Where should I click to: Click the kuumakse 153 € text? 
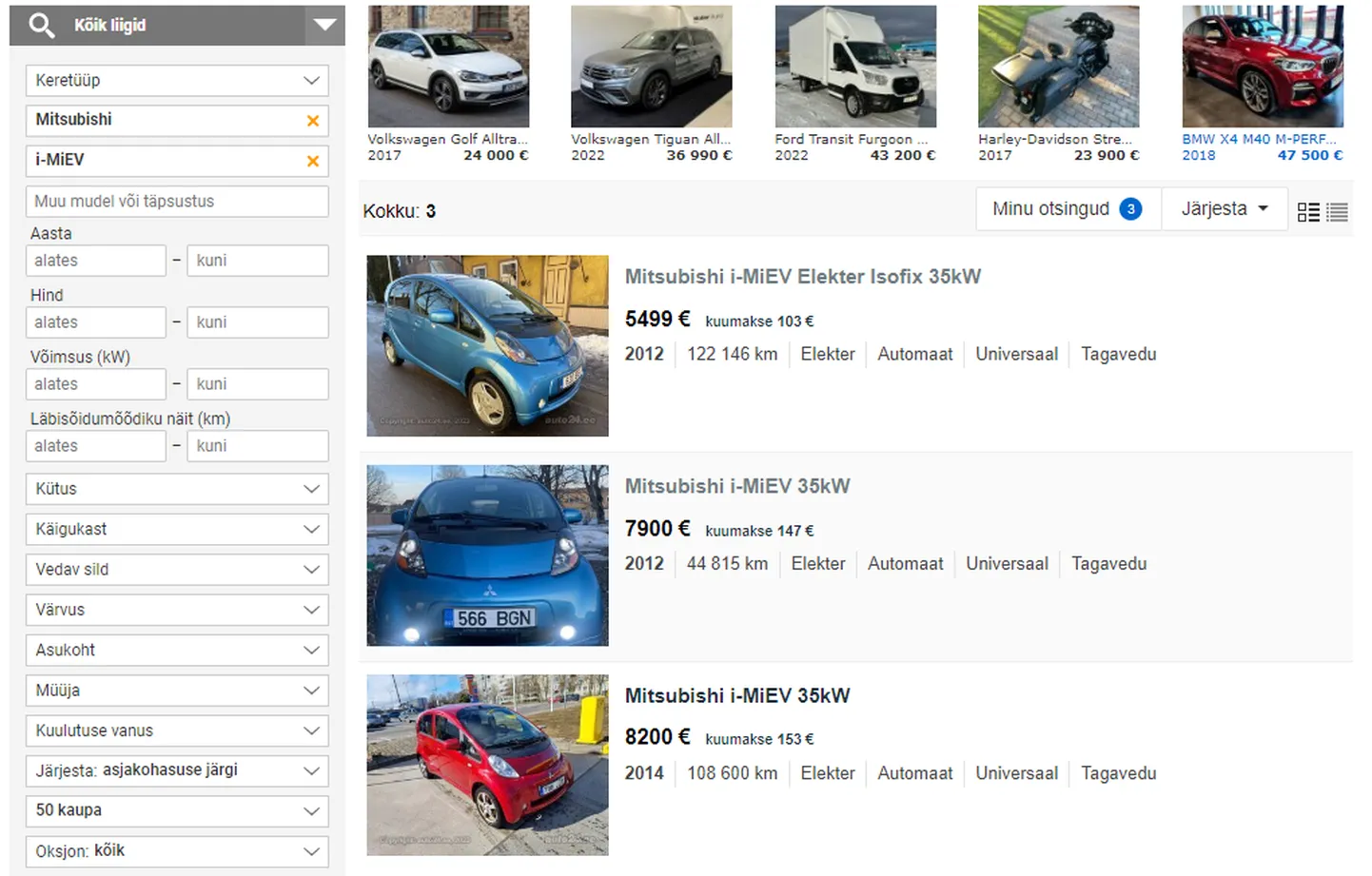click(x=759, y=739)
